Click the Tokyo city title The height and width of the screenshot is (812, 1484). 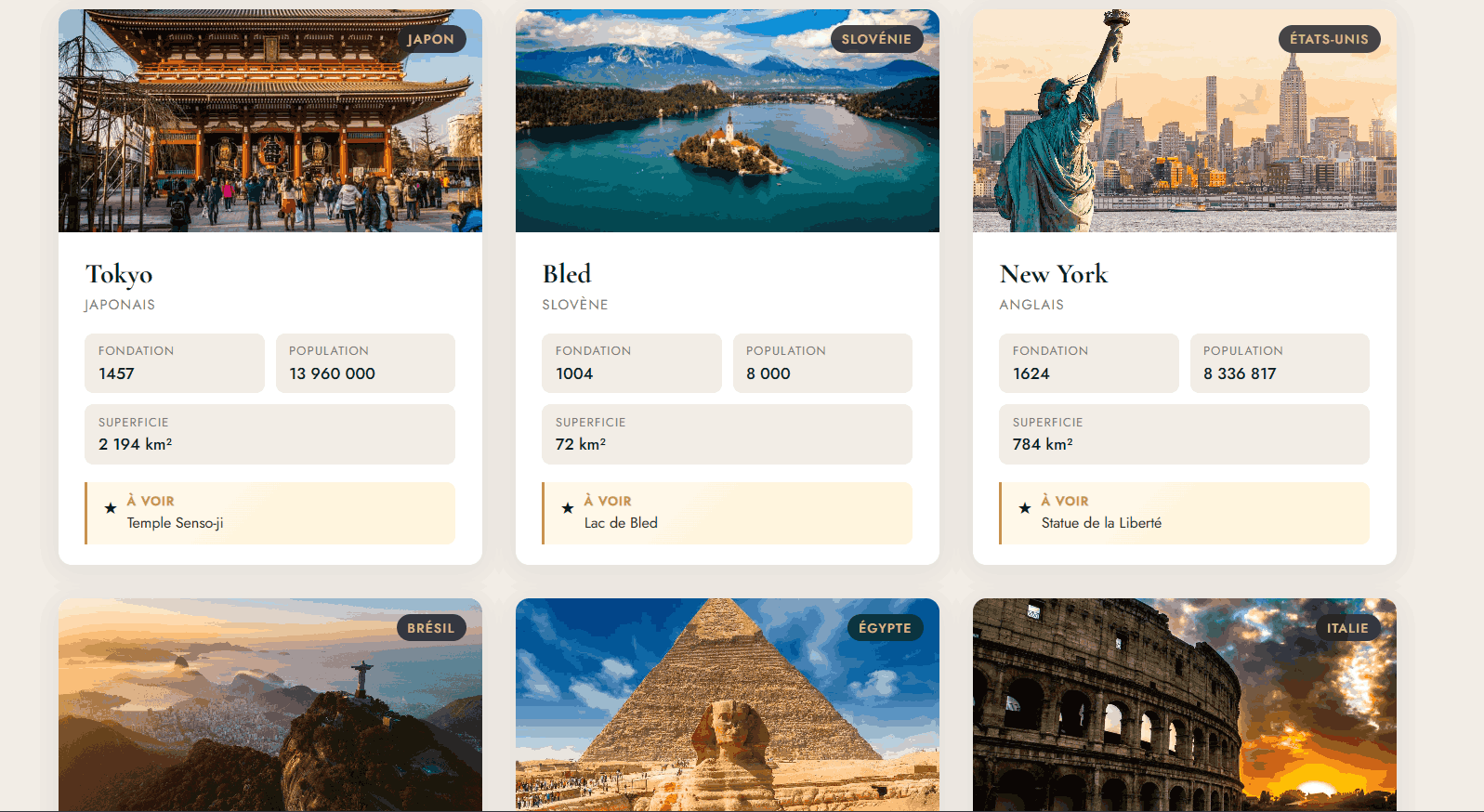click(x=119, y=274)
